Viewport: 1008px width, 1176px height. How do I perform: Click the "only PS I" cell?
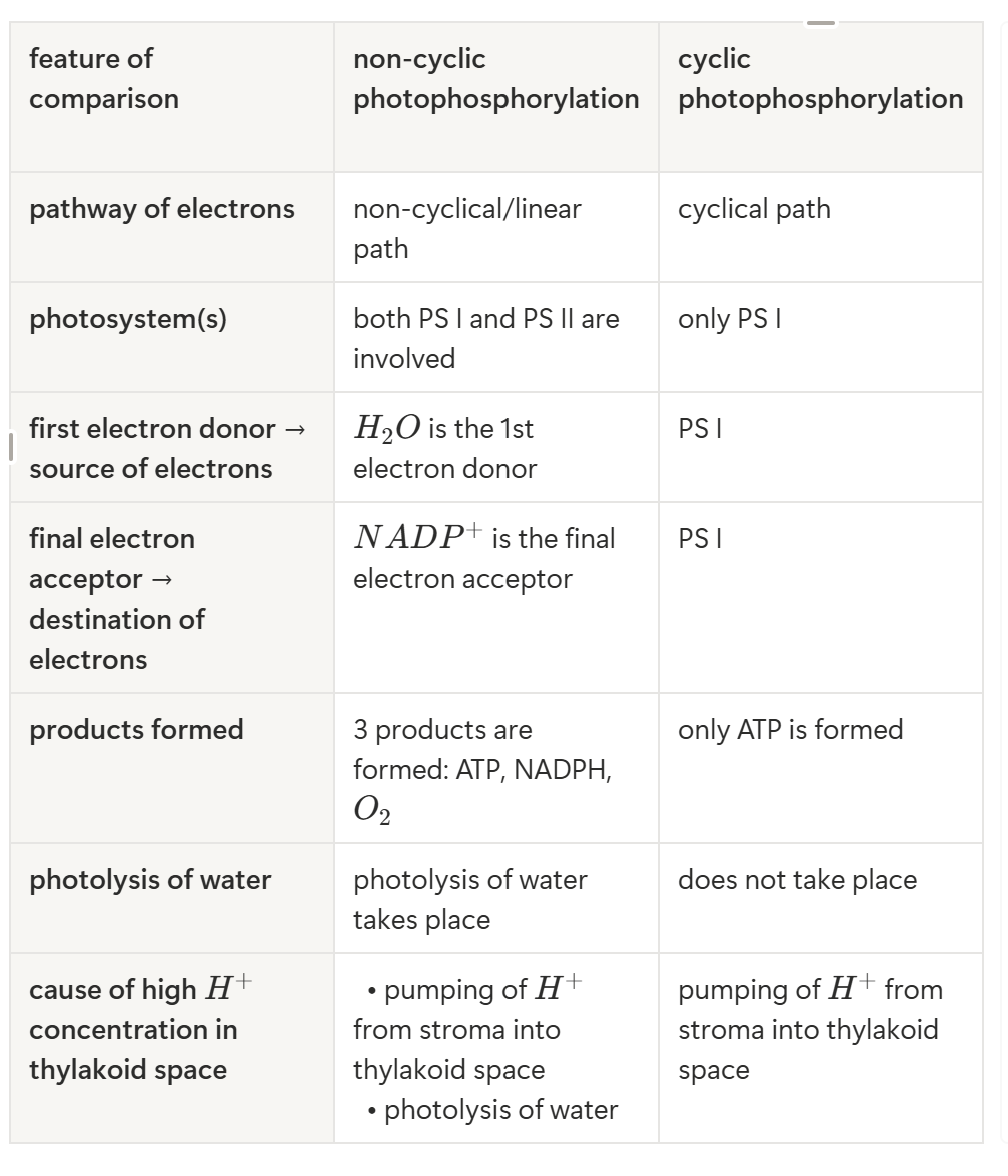(820, 338)
